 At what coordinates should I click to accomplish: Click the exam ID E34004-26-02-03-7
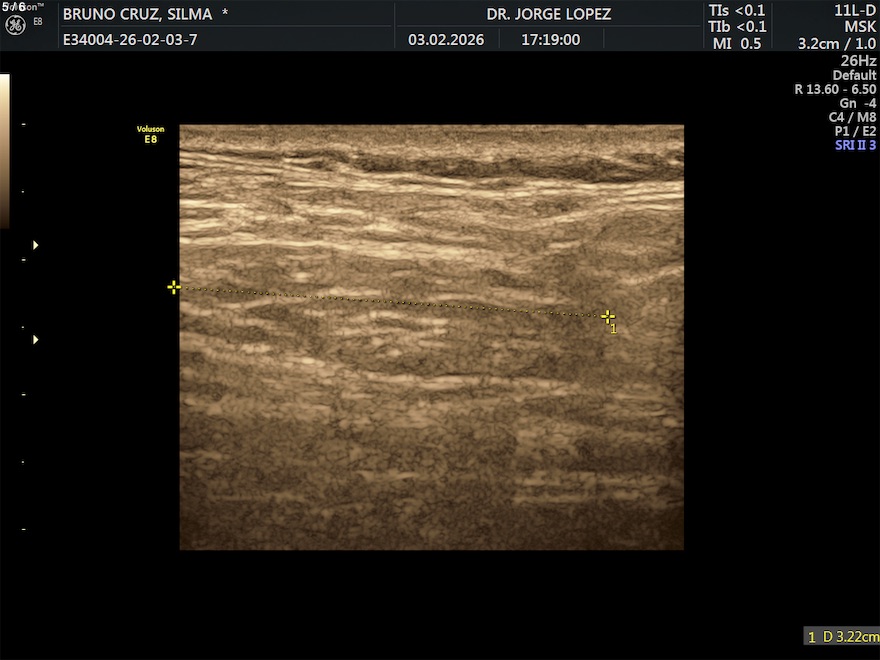tap(130, 40)
